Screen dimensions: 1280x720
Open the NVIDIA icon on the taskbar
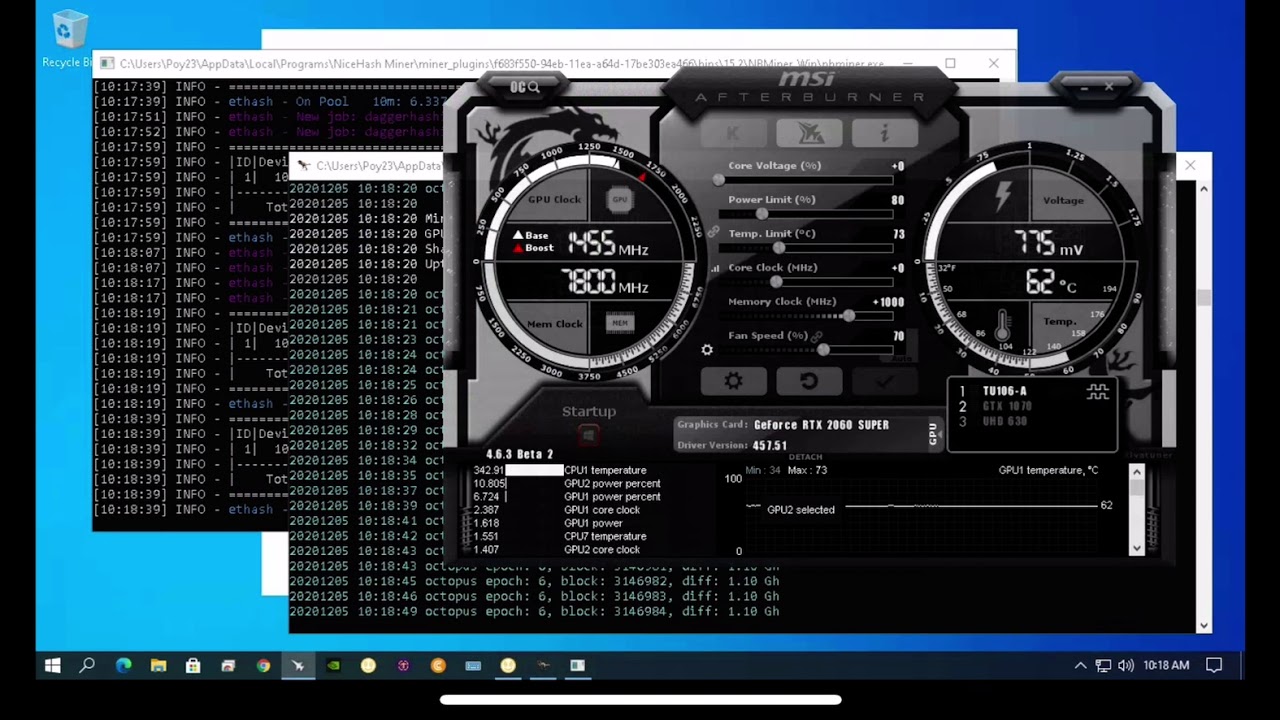pyautogui.click(x=333, y=665)
